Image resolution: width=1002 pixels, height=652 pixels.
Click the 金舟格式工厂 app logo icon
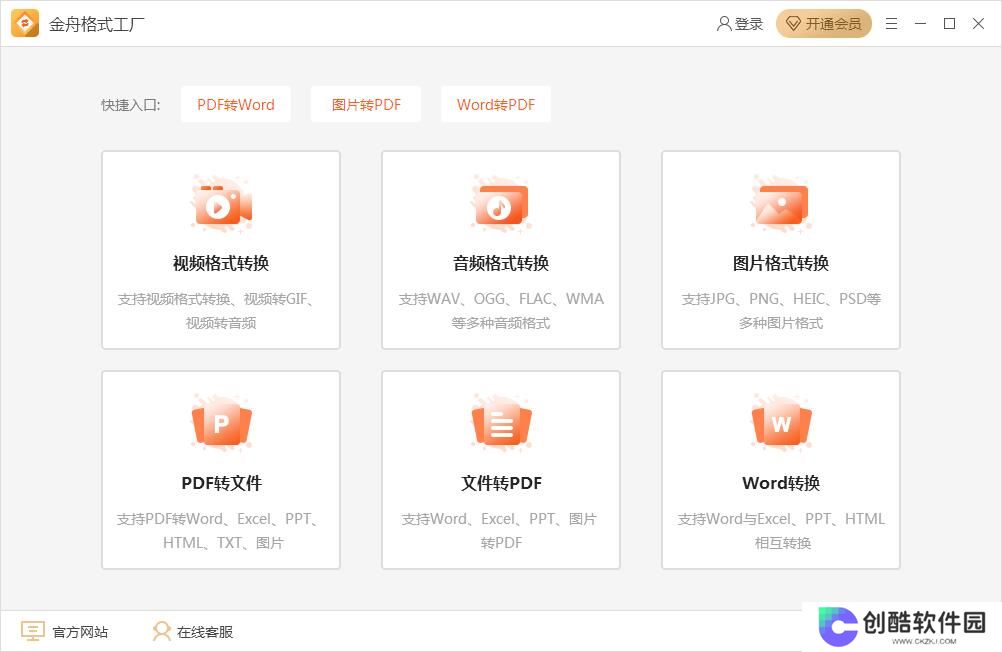click(x=25, y=24)
